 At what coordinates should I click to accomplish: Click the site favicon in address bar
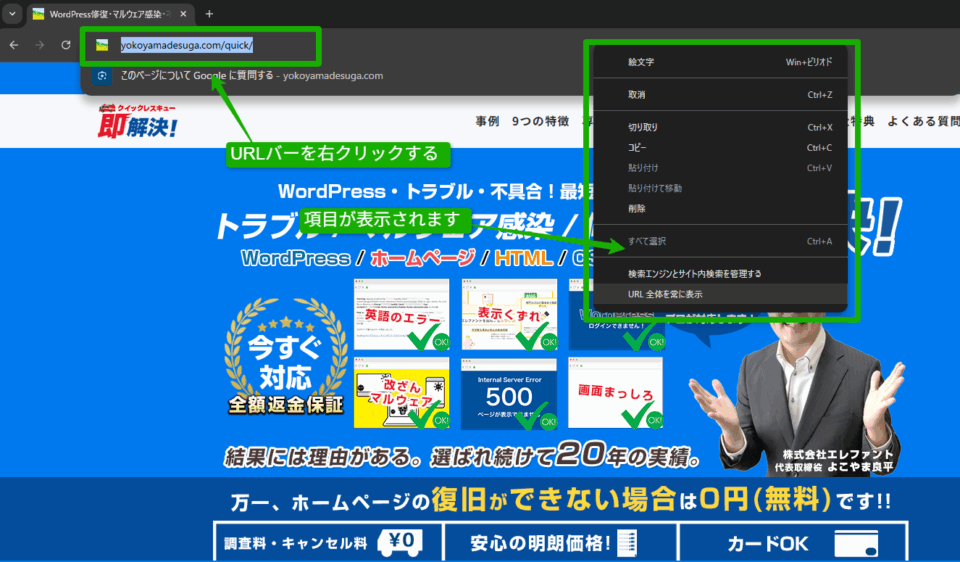(x=102, y=45)
